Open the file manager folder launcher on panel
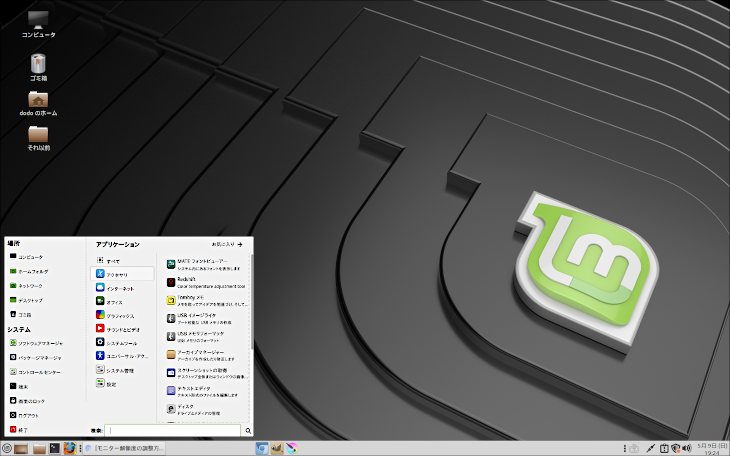Image resolution: width=730 pixels, height=456 pixels. (x=39, y=449)
